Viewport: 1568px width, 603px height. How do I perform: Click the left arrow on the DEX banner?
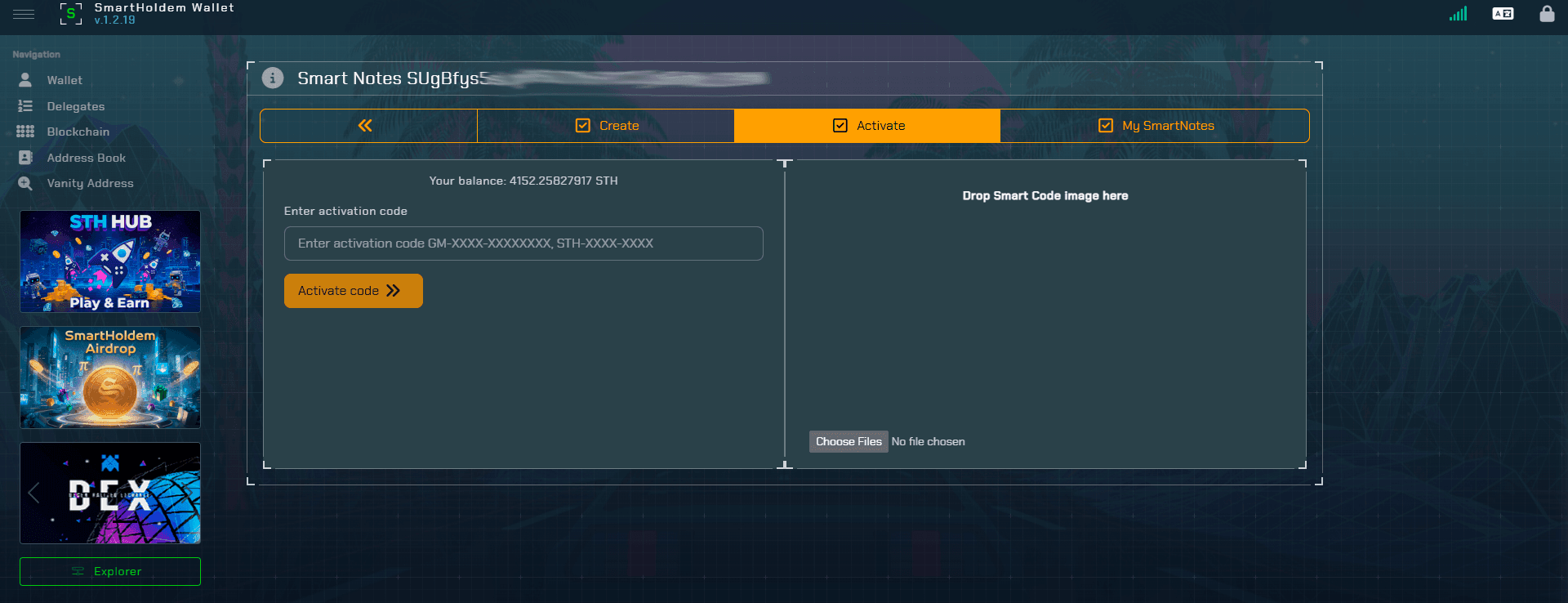tap(33, 493)
